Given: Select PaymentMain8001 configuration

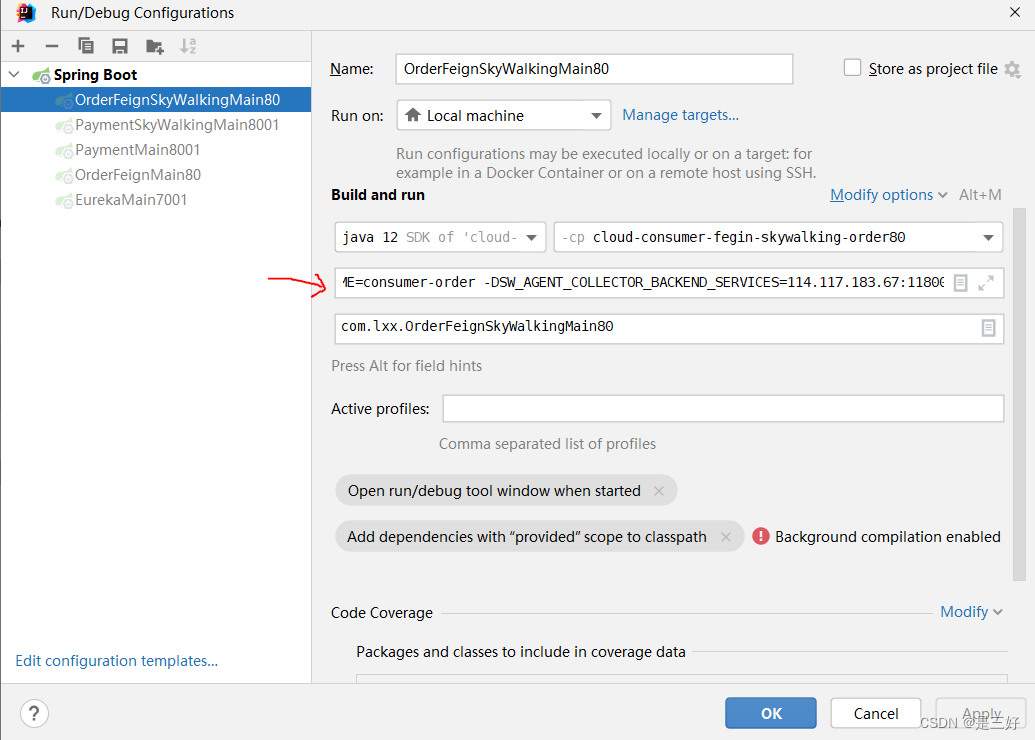Looking at the screenshot, I should (x=156, y=150).
